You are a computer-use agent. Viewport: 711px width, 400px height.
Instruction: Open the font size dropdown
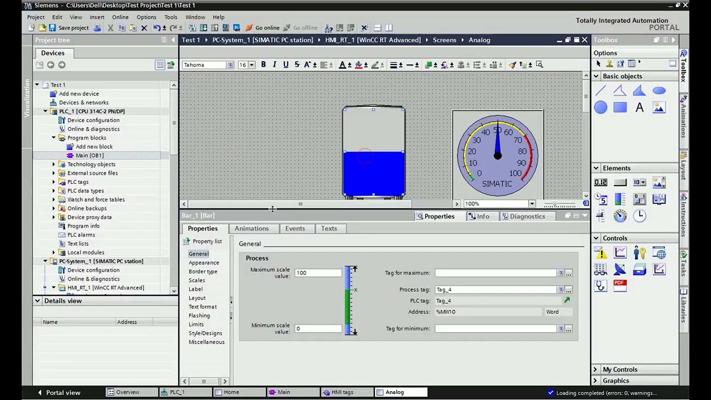click(x=252, y=65)
